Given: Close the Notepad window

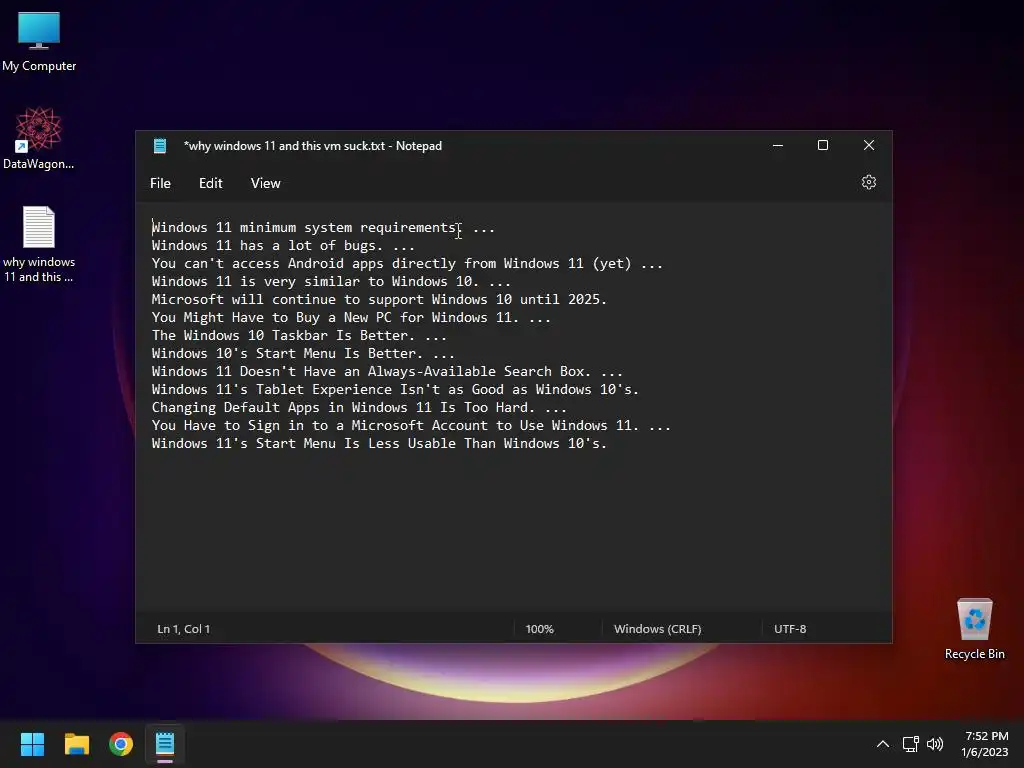Looking at the screenshot, I should pyautogui.click(x=869, y=146).
